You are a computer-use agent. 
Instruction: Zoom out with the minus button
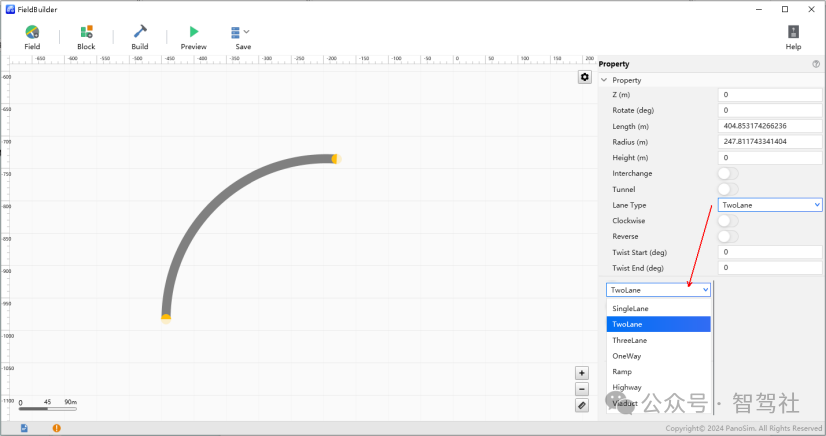582,389
